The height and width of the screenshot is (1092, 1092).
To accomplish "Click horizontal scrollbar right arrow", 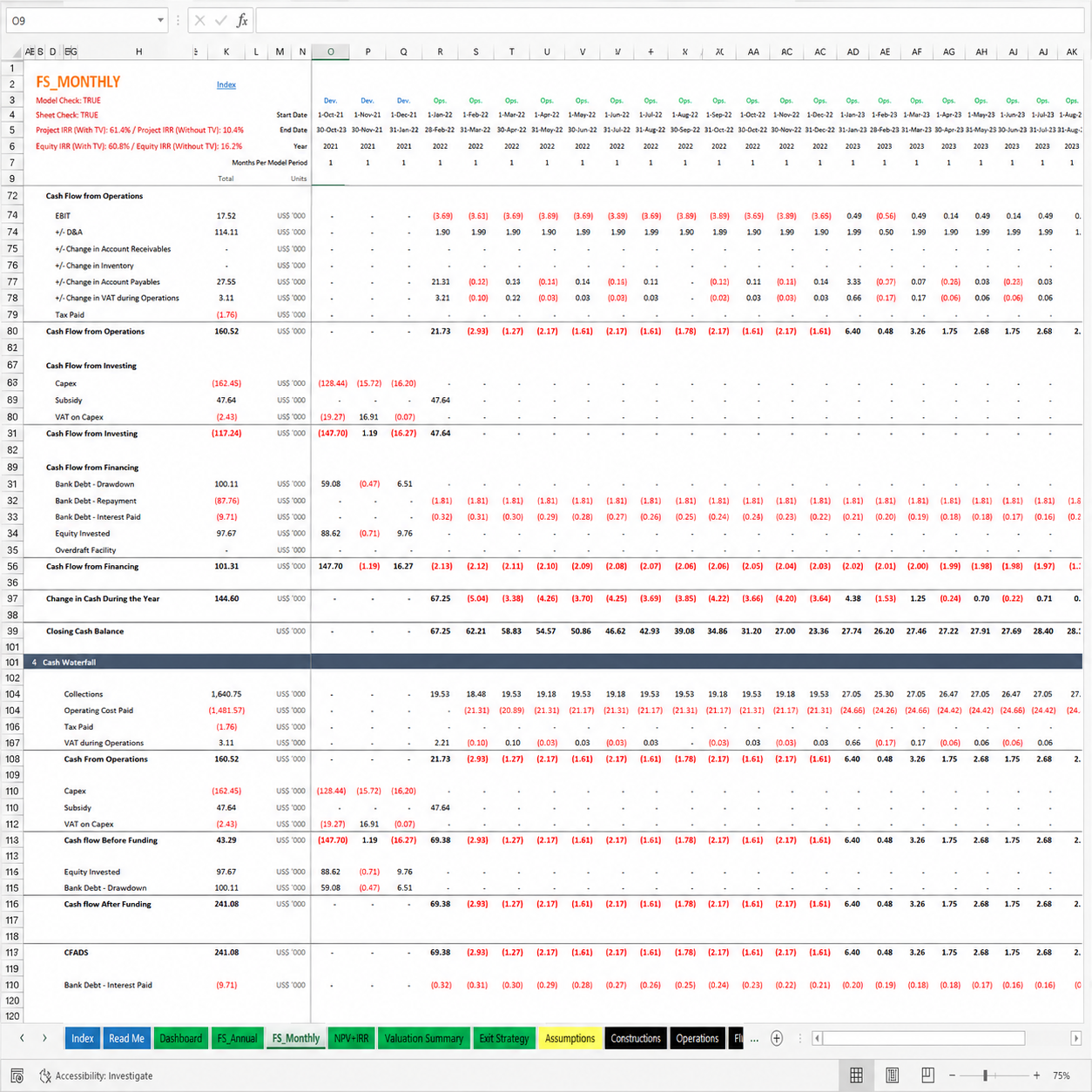I will click(x=1076, y=1038).
